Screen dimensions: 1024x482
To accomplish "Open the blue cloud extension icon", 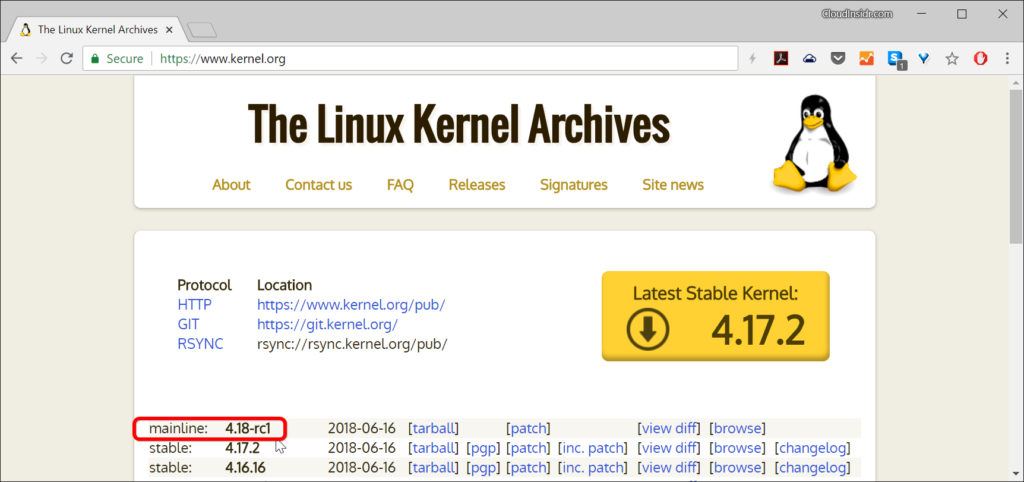I will tap(810, 59).
